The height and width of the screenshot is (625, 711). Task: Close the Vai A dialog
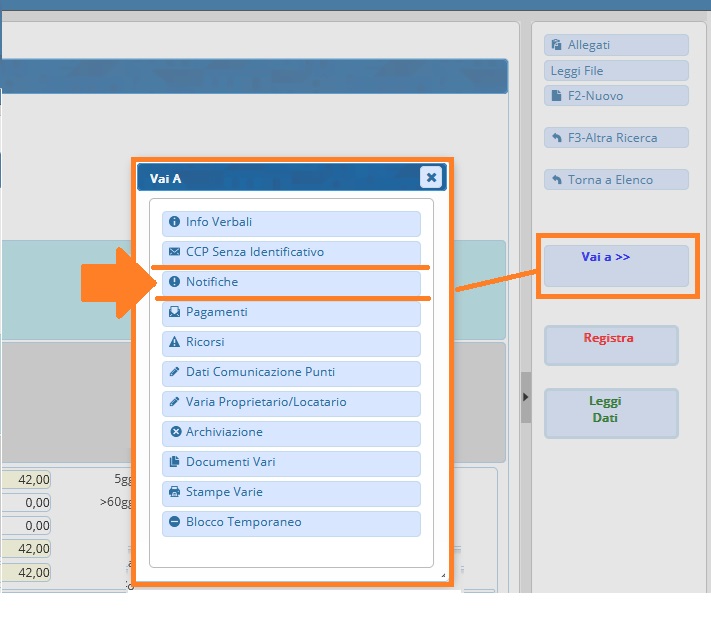point(431,178)
